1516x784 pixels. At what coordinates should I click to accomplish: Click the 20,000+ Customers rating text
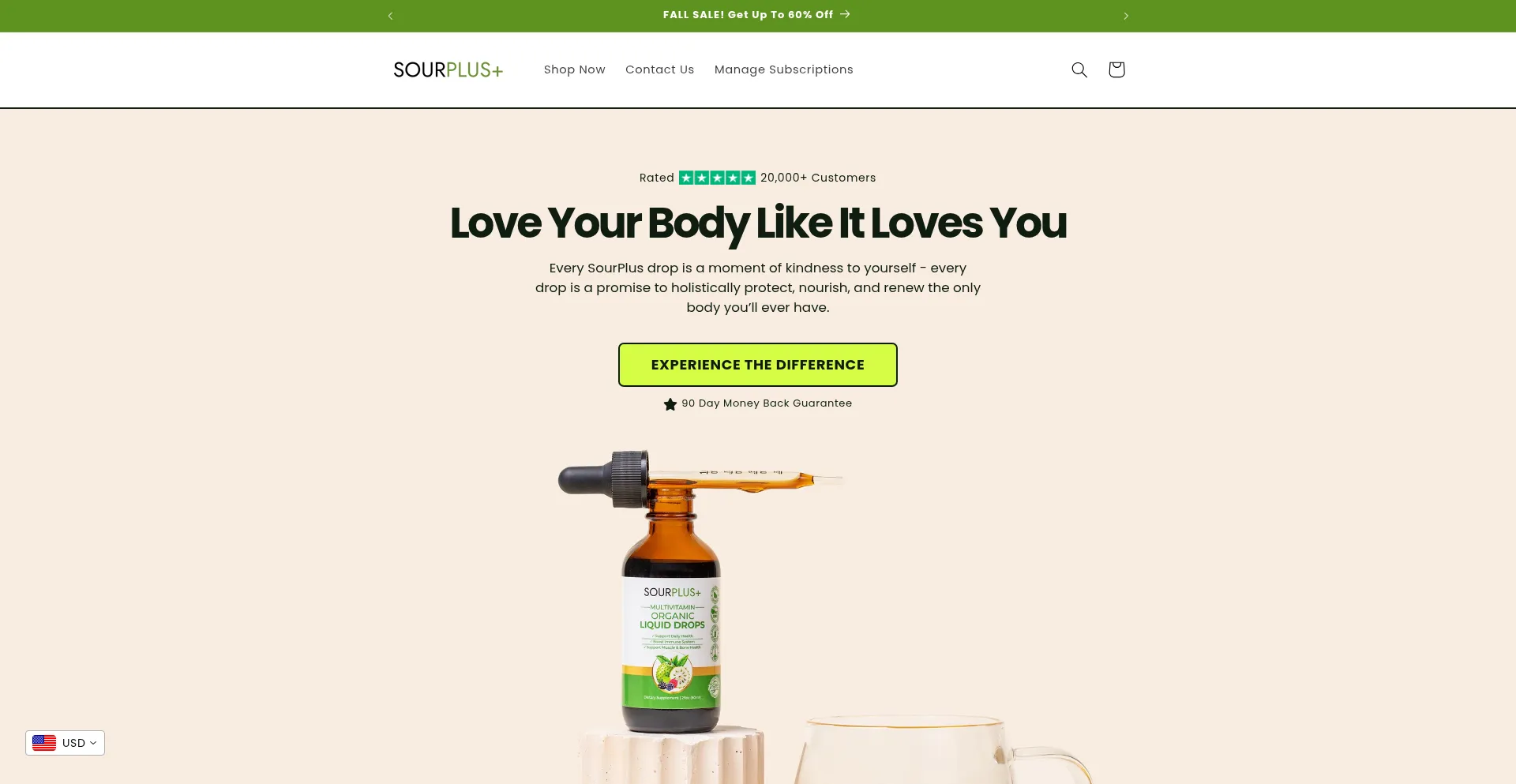click(x=818, y=178)
